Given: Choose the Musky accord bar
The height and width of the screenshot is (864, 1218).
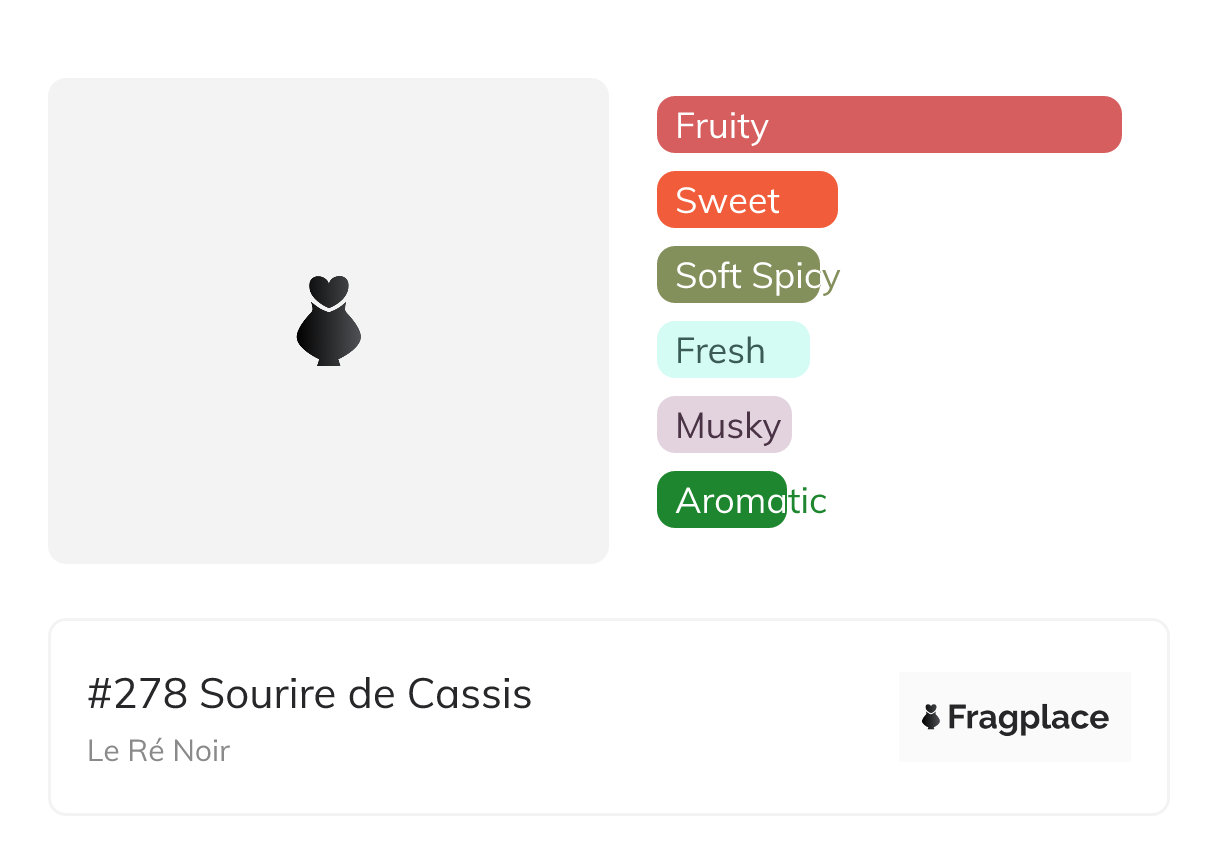Looking at the screenshot, I should [x=723, y=425].
